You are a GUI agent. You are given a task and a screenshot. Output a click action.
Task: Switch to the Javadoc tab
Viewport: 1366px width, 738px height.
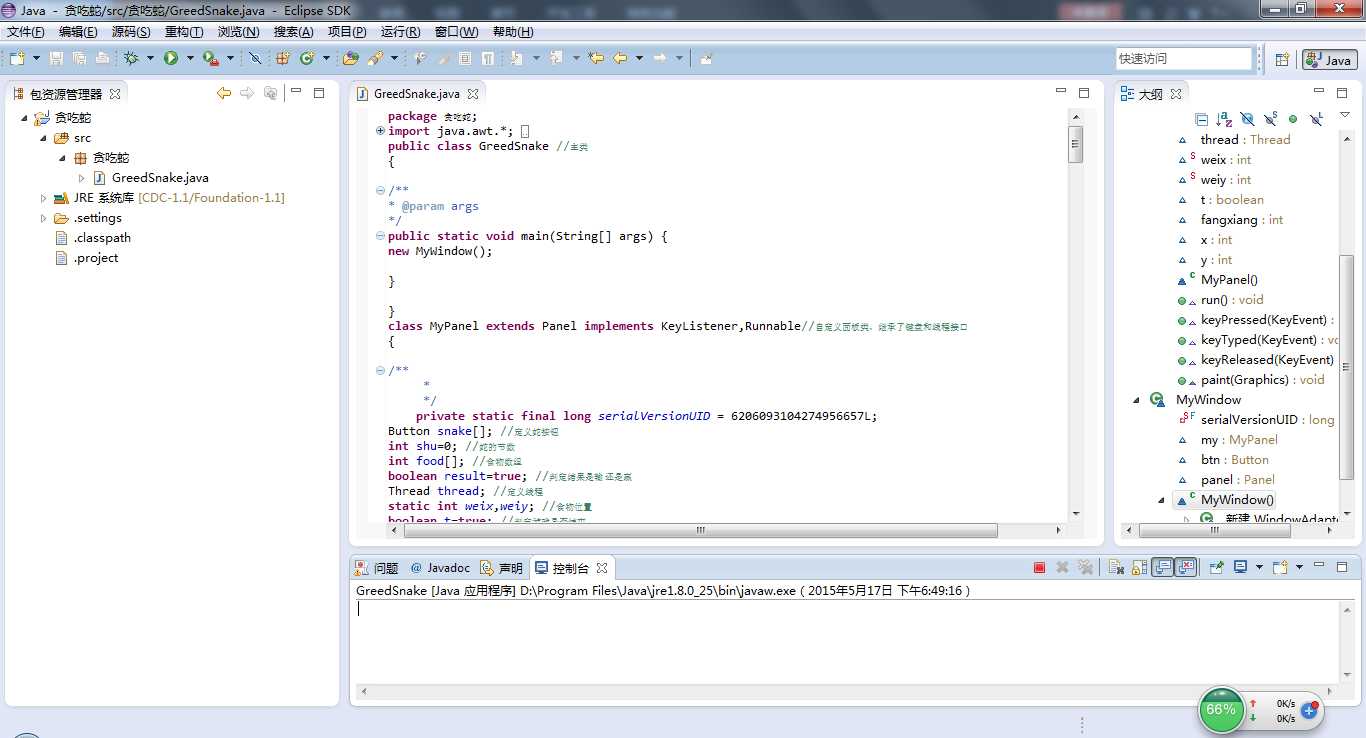click(440, 567)
